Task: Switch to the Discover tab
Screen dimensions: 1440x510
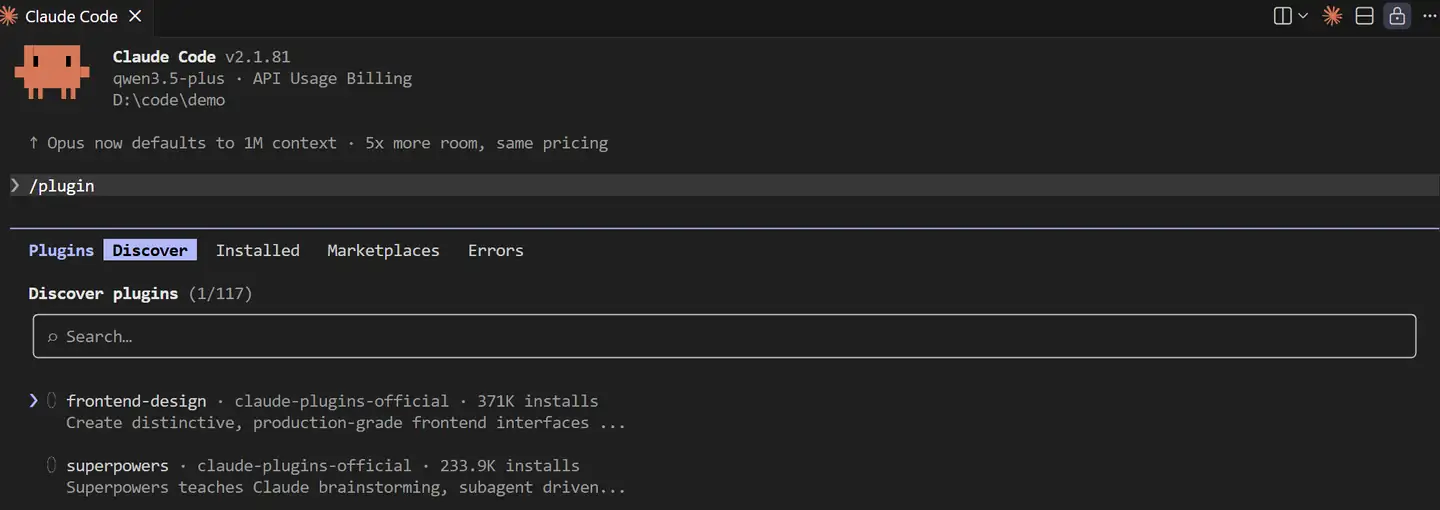Action: (150, 250)
